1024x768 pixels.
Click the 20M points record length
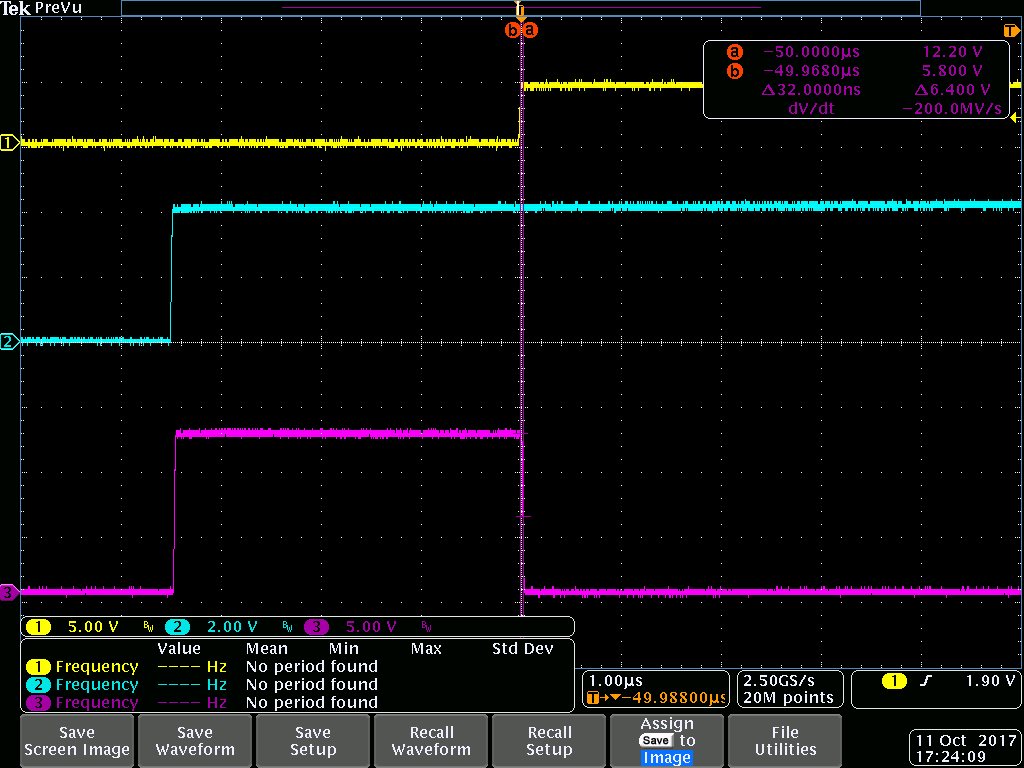click(788, 698)
